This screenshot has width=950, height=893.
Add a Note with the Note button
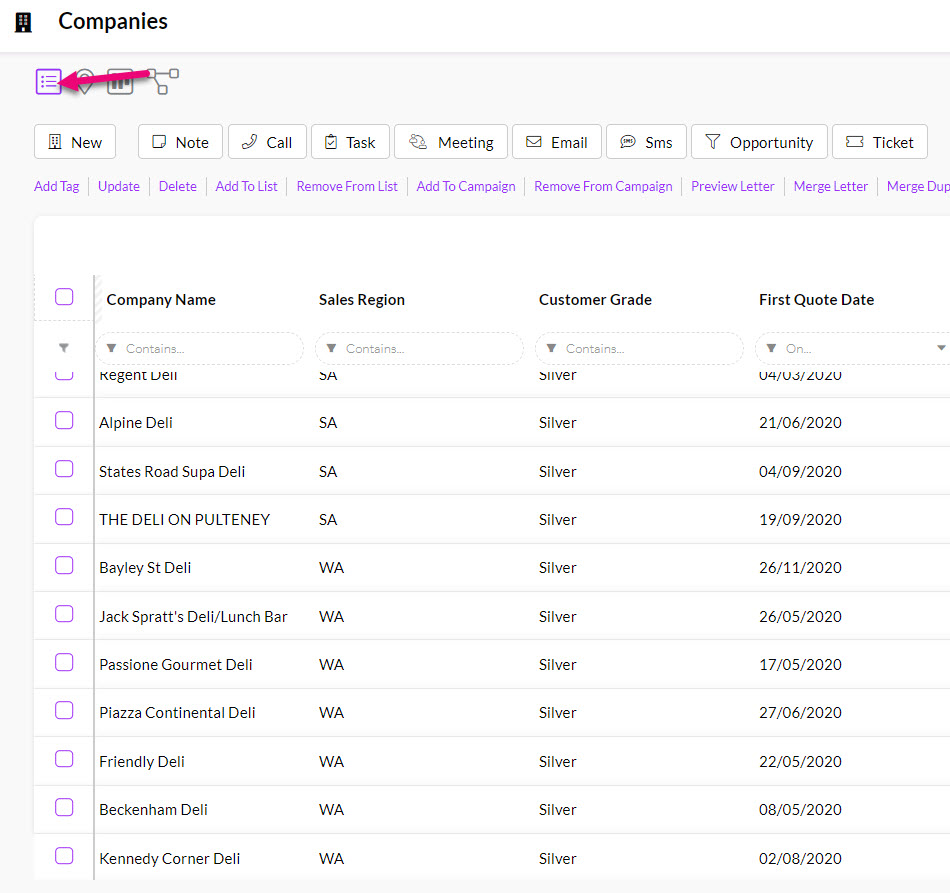pyautogui.click(x=181, y=142)
